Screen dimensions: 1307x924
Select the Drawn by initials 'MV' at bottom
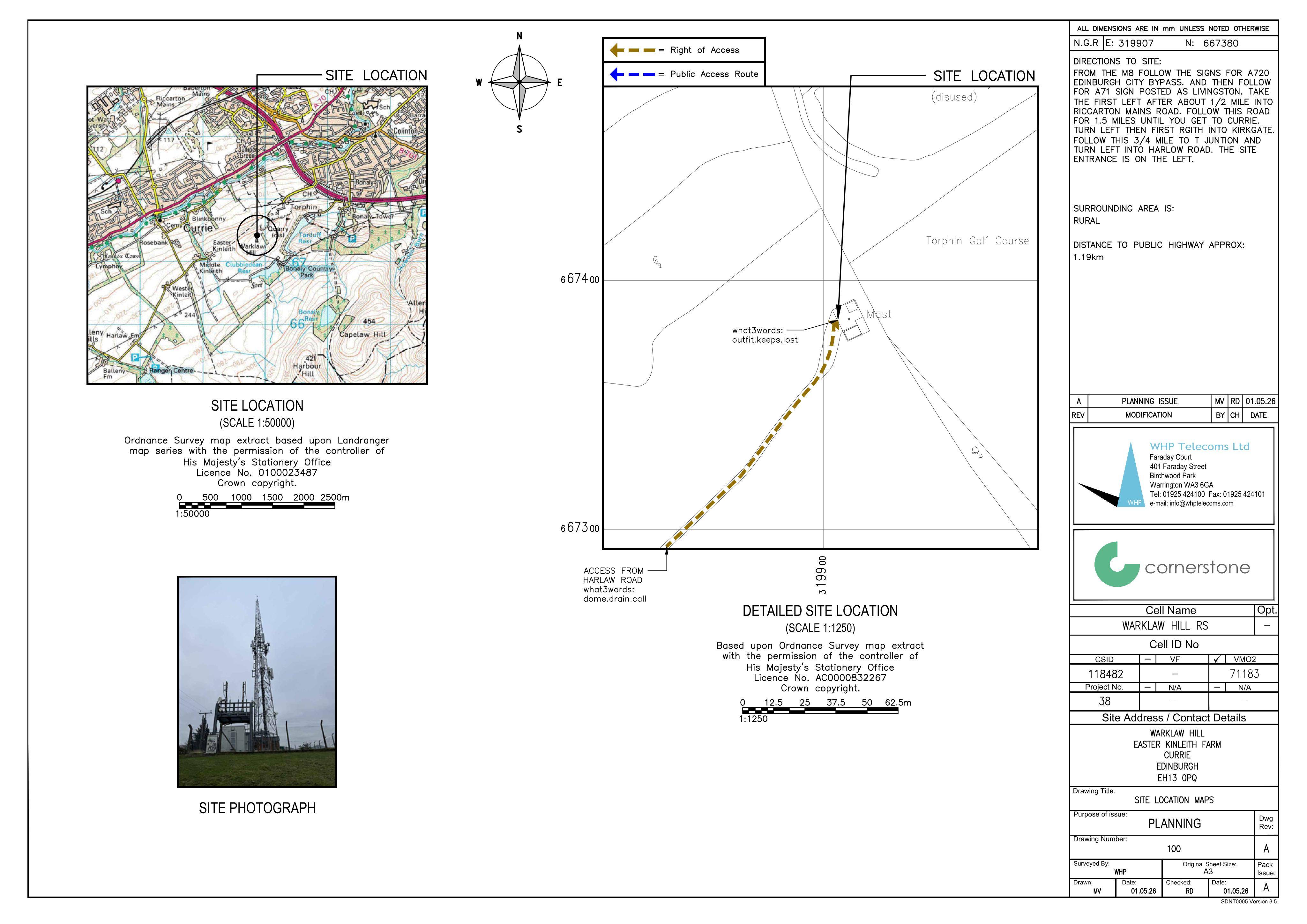tap(1097, 891)
